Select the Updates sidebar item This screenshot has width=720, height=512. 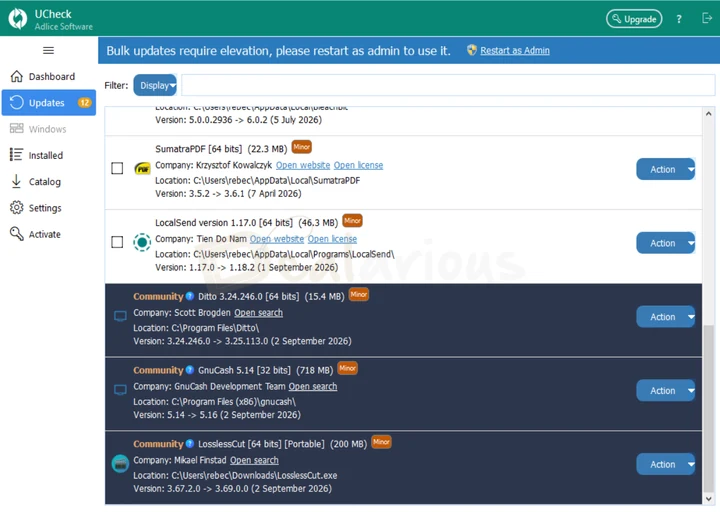(49, 103)
